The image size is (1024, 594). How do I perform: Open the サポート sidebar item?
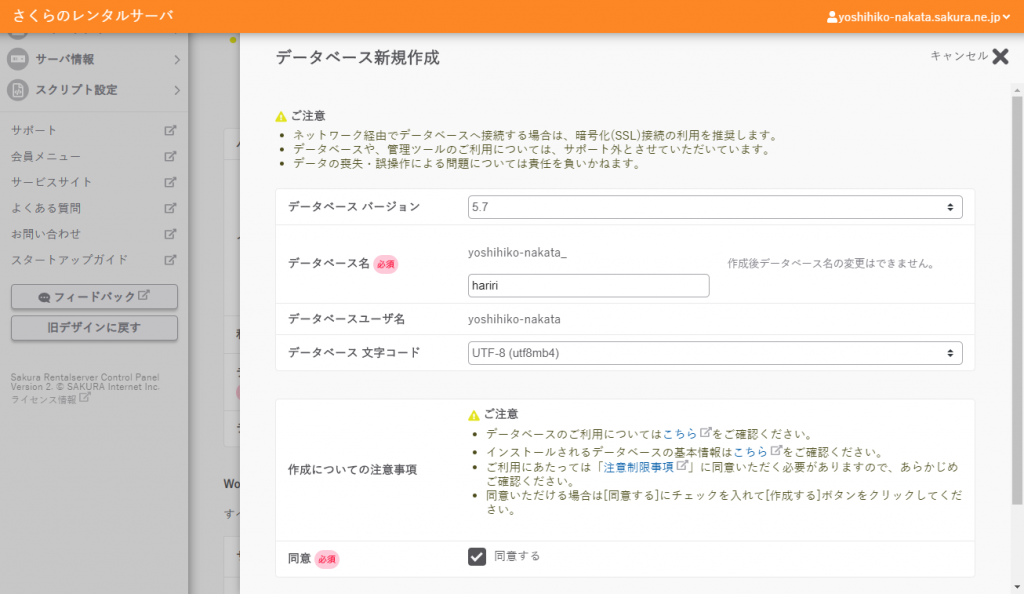click(94, 131)
